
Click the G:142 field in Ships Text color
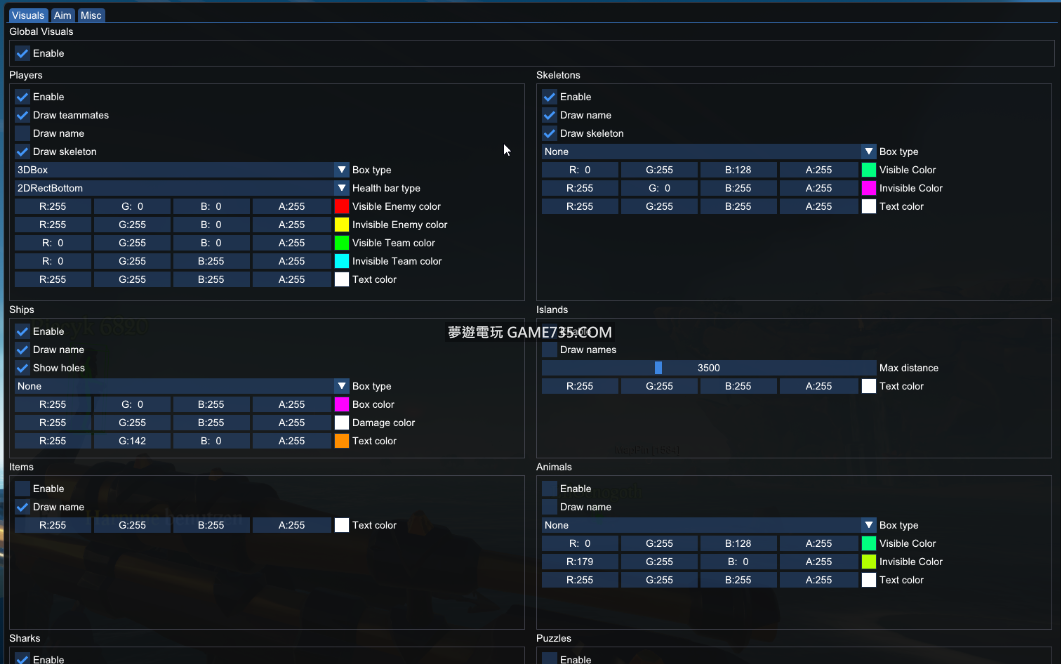point(132,441)
